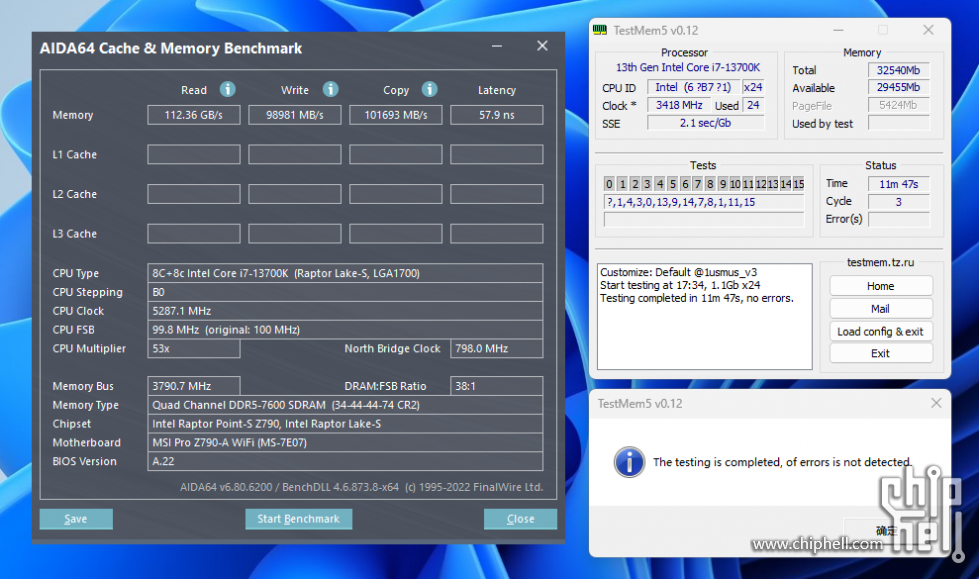Click the blue info icon in the TestMem5 dialog
Viewport: 979px width, 579px height.
tap(629, 462)
